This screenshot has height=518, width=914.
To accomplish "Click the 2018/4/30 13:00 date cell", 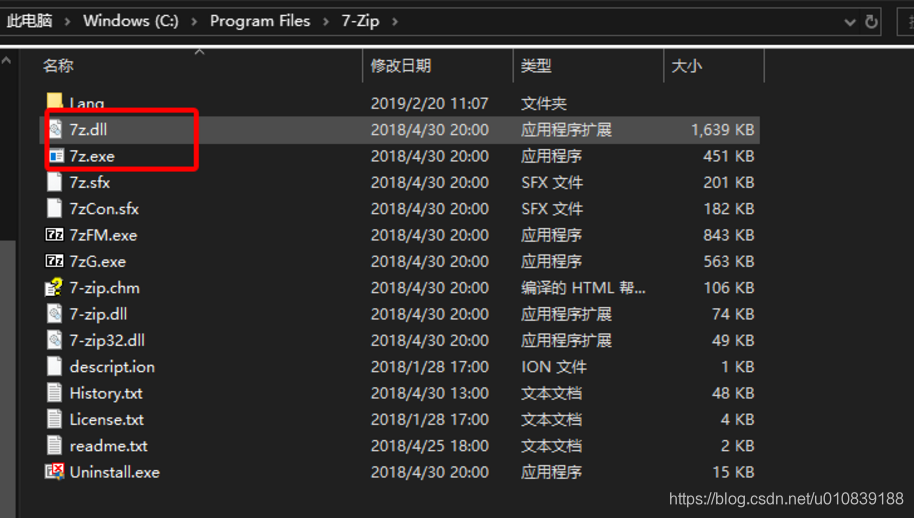I will 430,393.
